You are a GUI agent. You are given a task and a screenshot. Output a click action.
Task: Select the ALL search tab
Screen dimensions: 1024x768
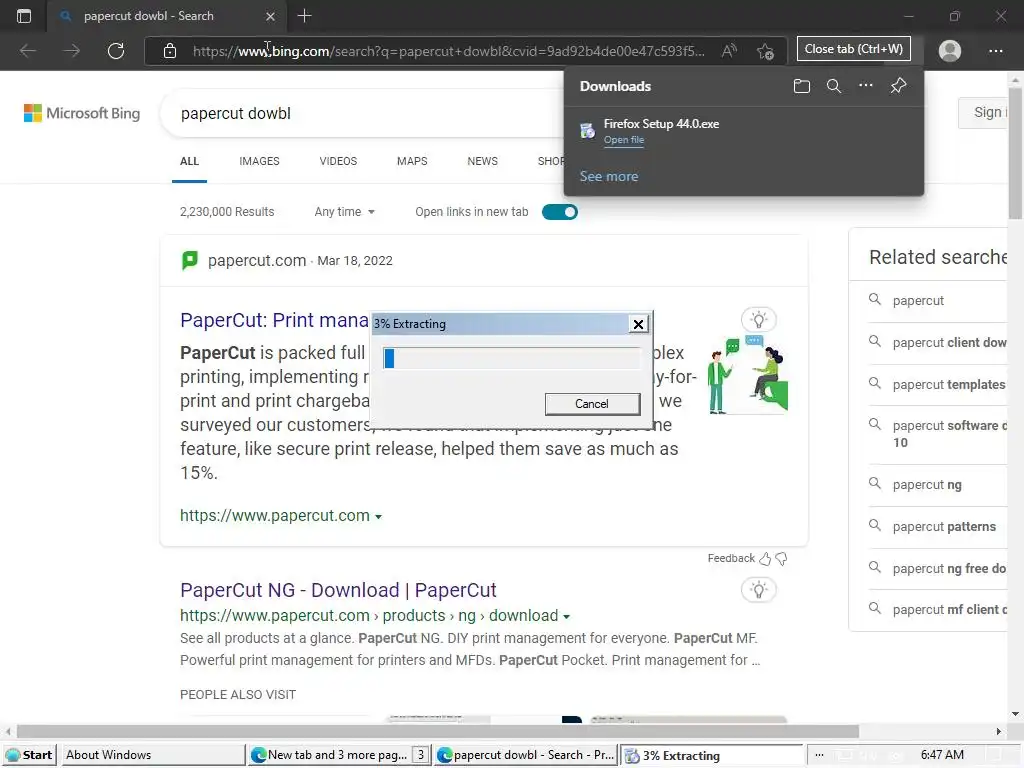coord(189,161)
